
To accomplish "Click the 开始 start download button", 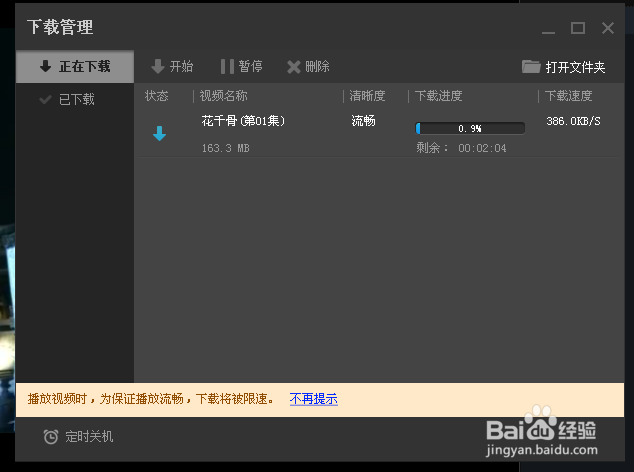I will click(x=172, y=66).
